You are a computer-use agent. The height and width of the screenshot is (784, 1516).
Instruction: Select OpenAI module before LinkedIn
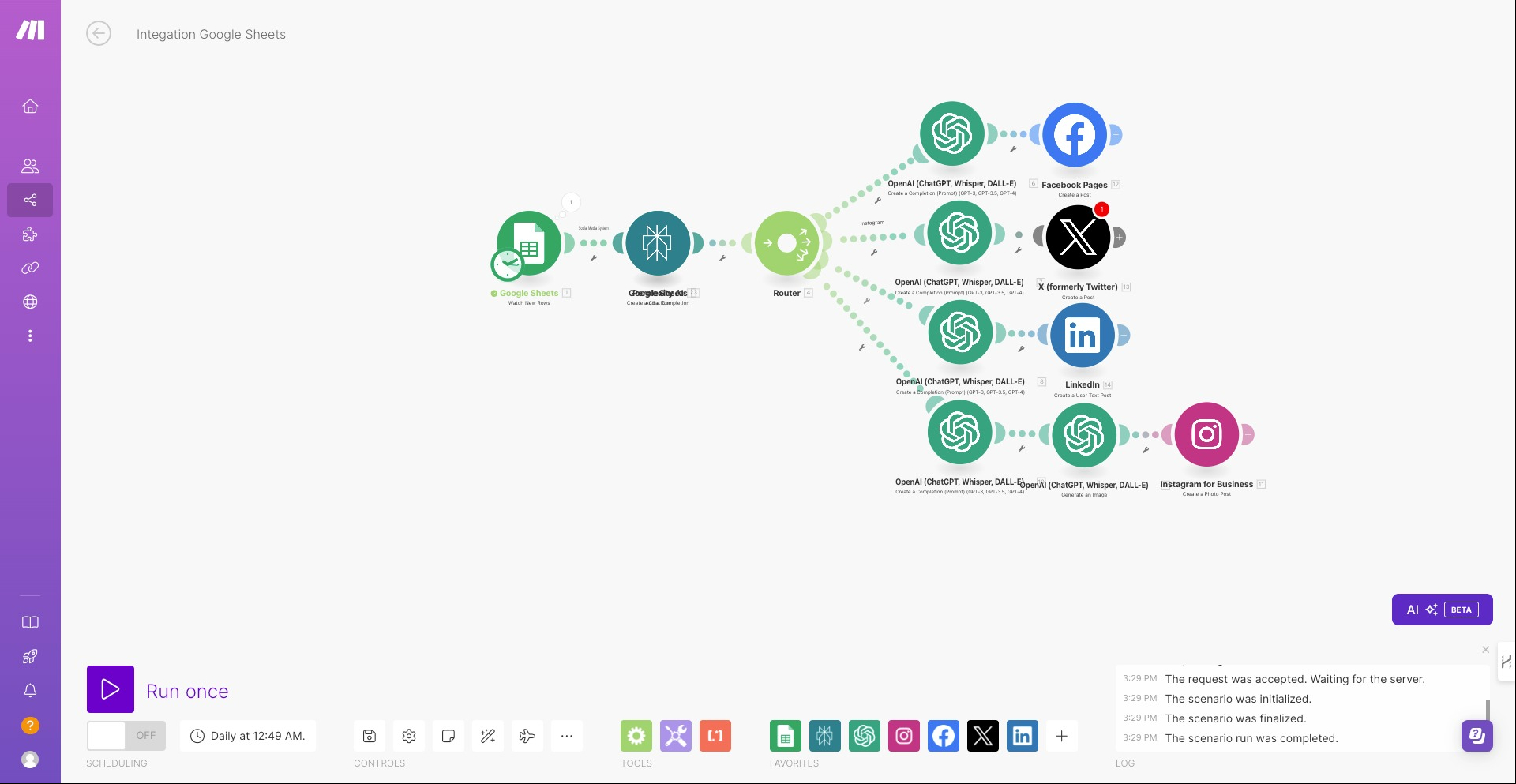[x=960, y=332]
